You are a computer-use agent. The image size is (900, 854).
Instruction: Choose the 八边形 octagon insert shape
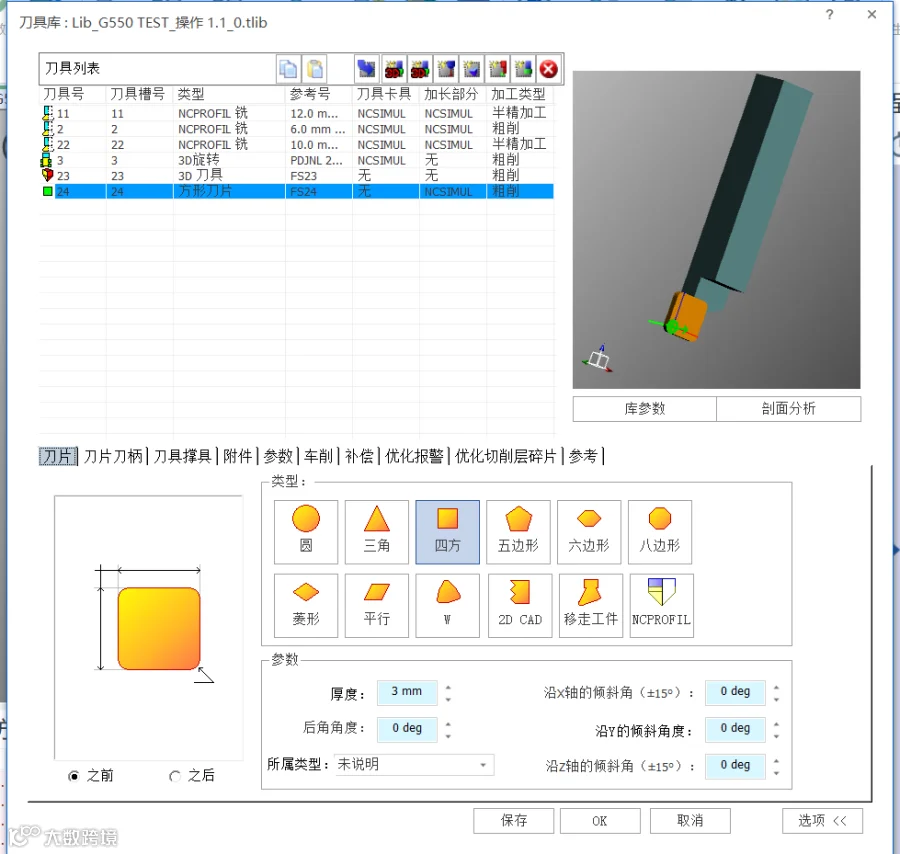point(660,532)
